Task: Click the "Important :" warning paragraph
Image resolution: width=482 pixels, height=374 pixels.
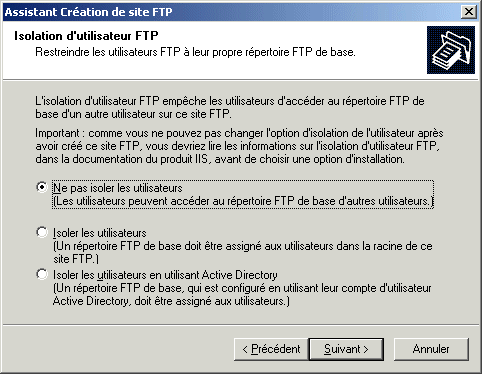Action: pyautogui.click(x=239, y=146)
